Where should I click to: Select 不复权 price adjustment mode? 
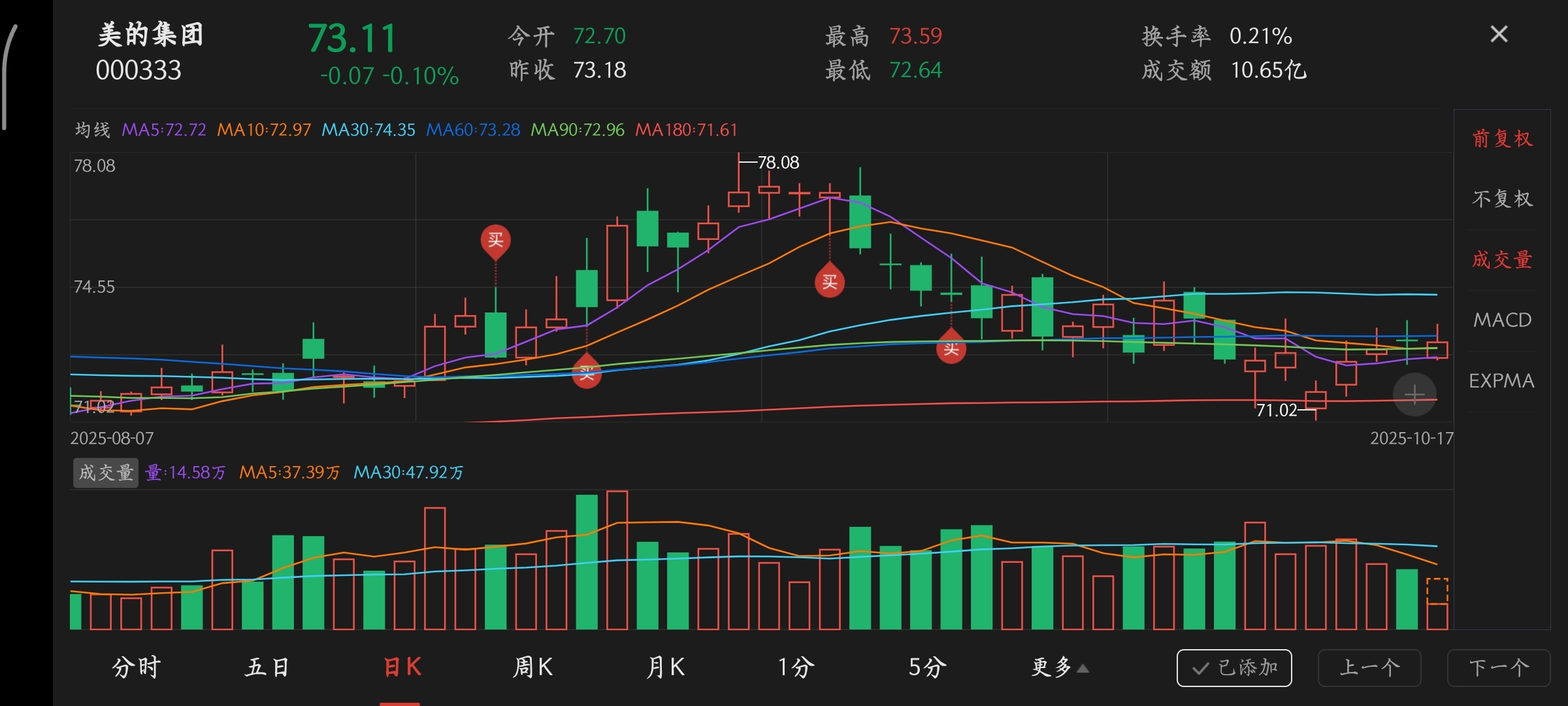pyautogui.click(x=1501, y=199)
